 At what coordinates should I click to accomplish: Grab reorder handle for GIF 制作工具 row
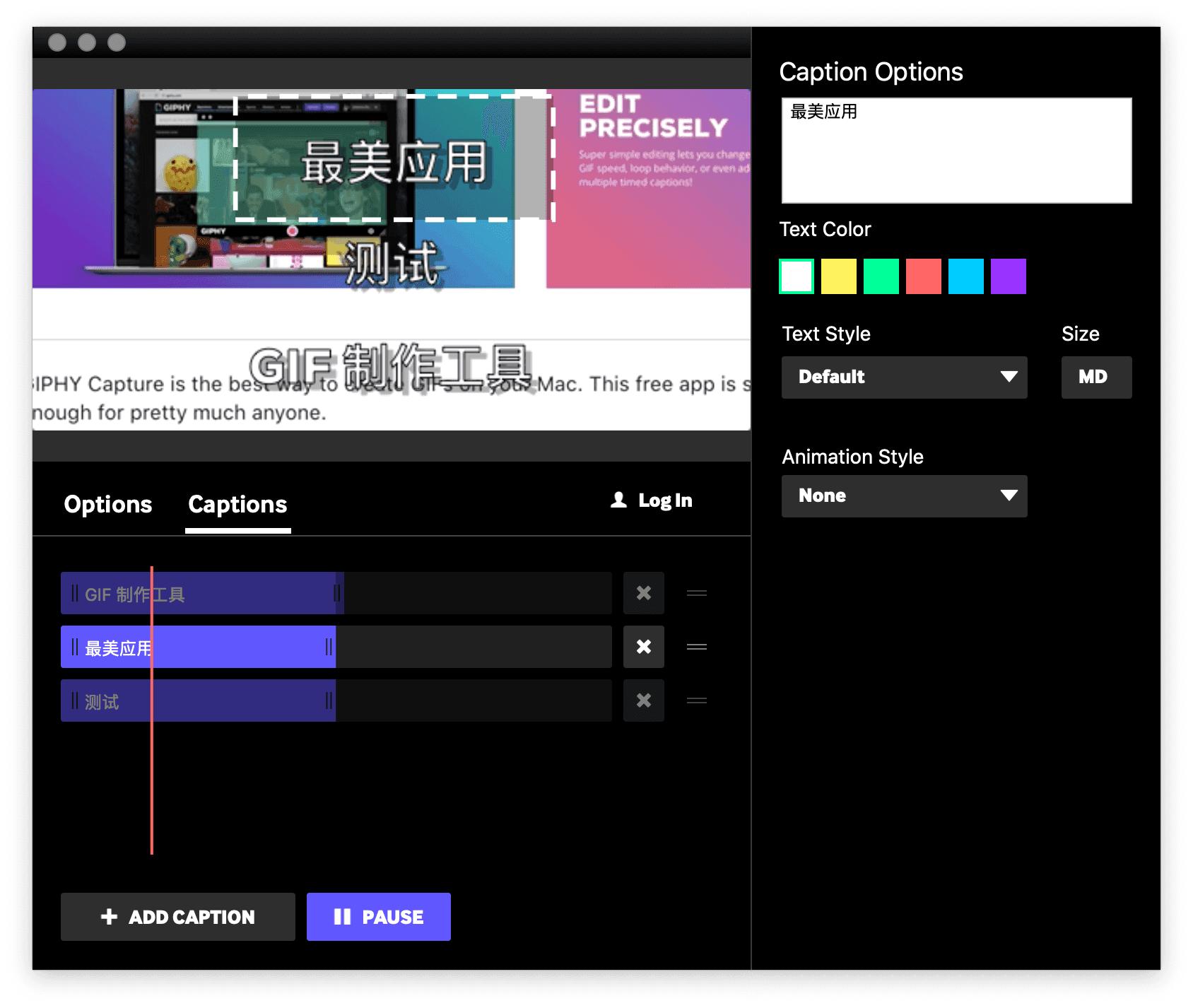click(696, 593)
